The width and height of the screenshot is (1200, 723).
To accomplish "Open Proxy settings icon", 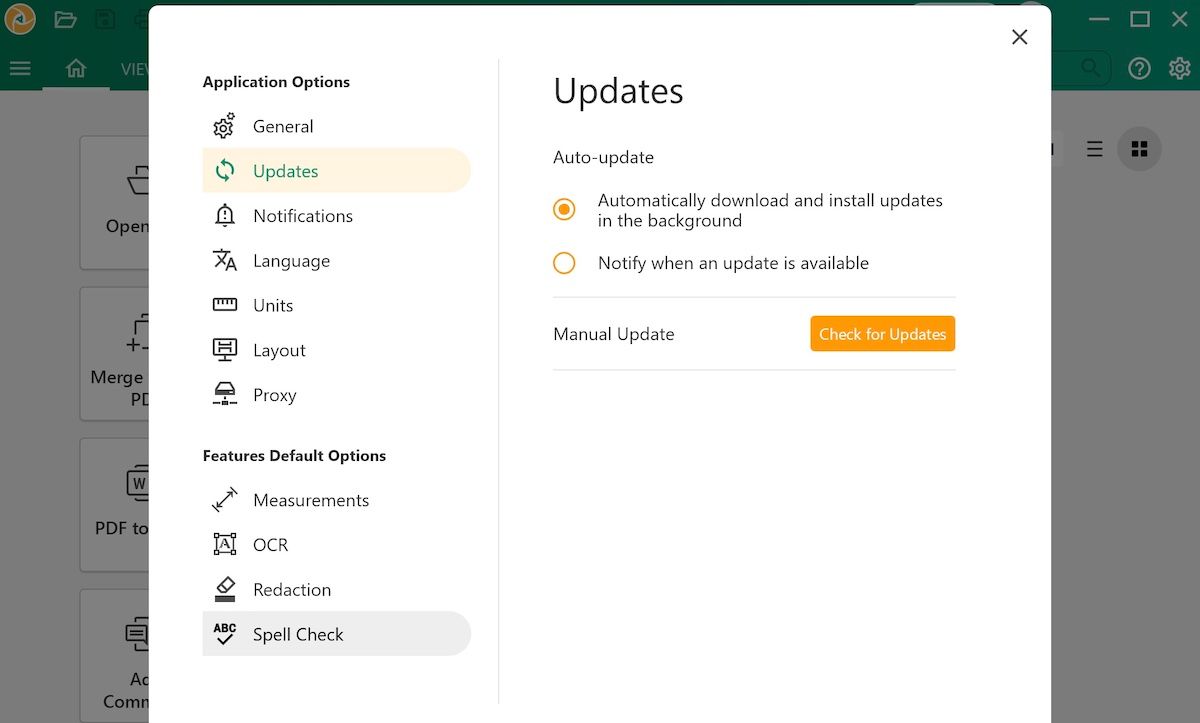I will click(x=224, y=395).
